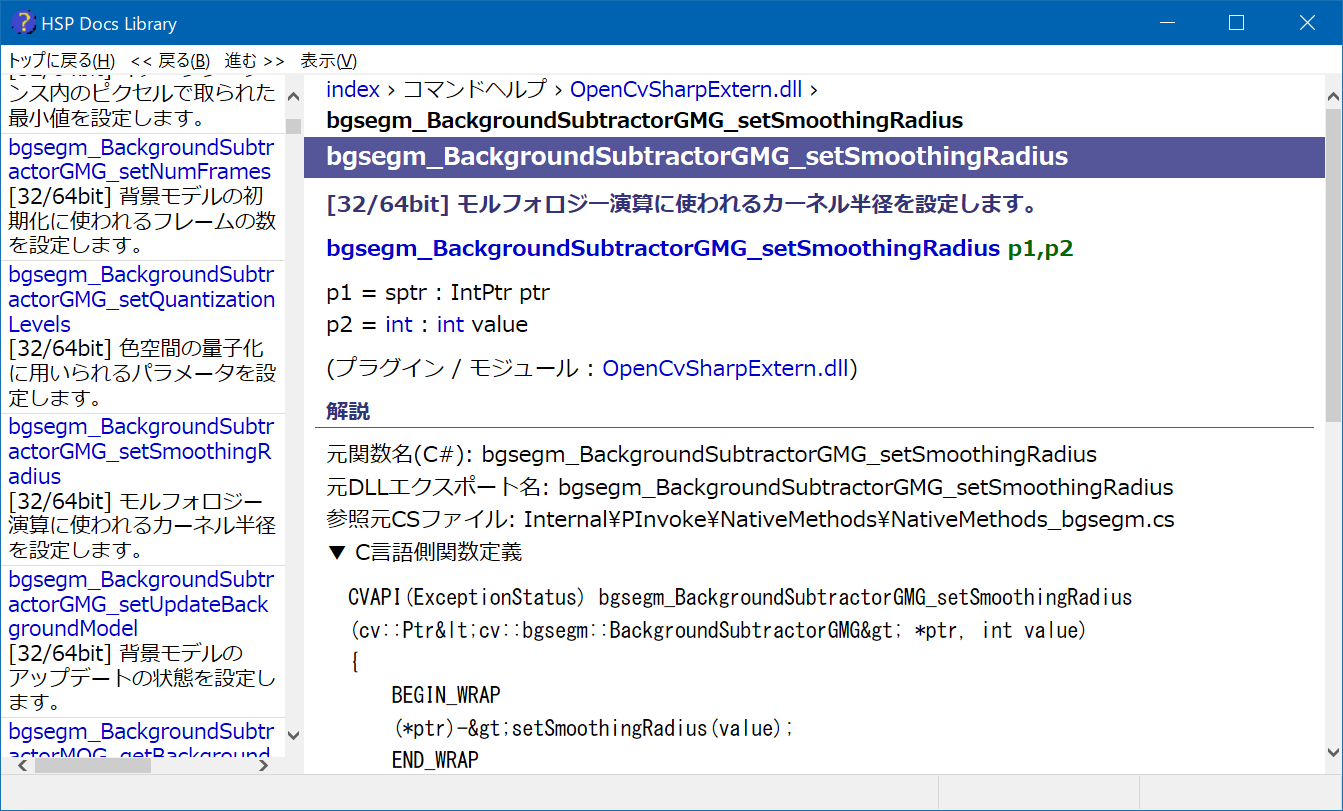Viewport: 1343px width, 811px height.
Task: Click sidebar vertical scrollbar up arrow
Action: pos(293,97)
